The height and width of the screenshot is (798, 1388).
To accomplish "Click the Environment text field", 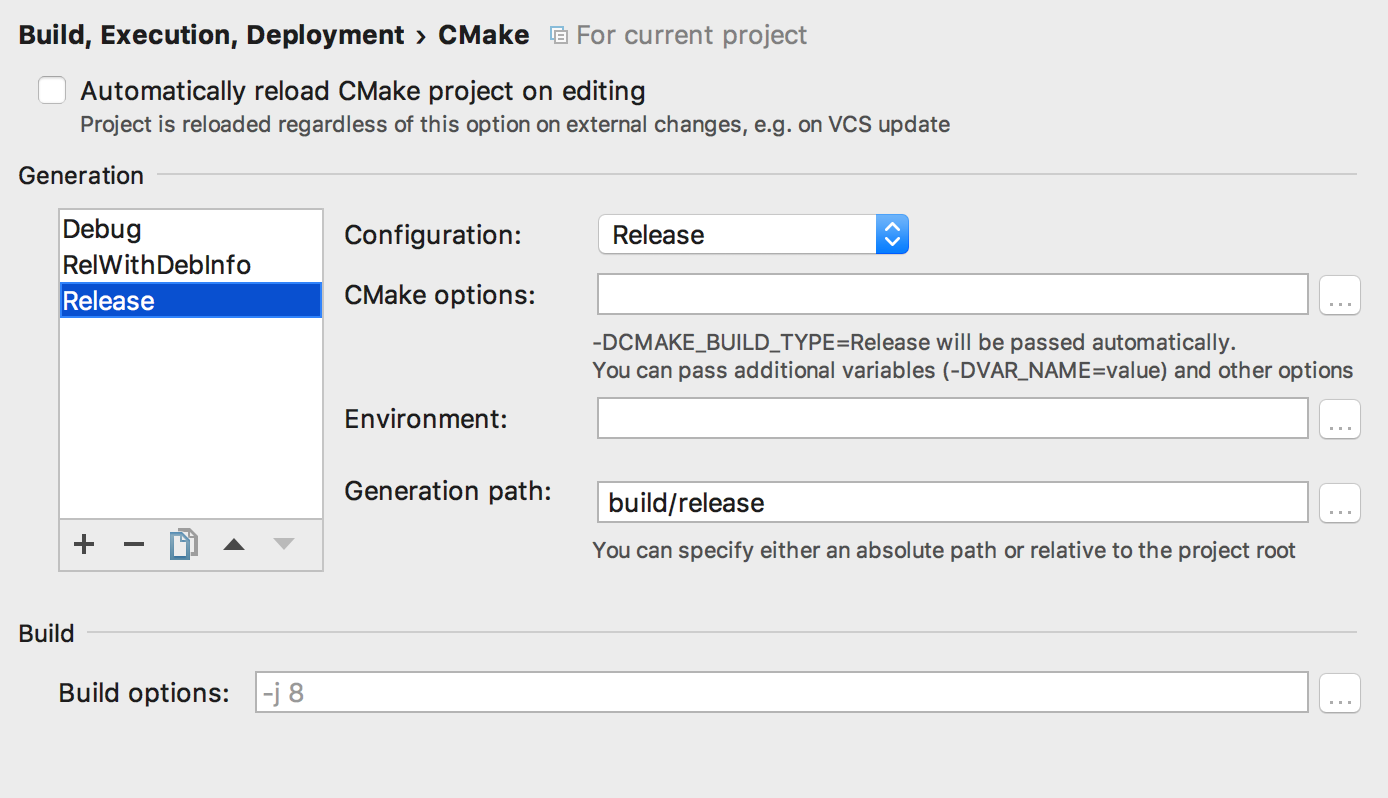I will [x=952, y=419].
